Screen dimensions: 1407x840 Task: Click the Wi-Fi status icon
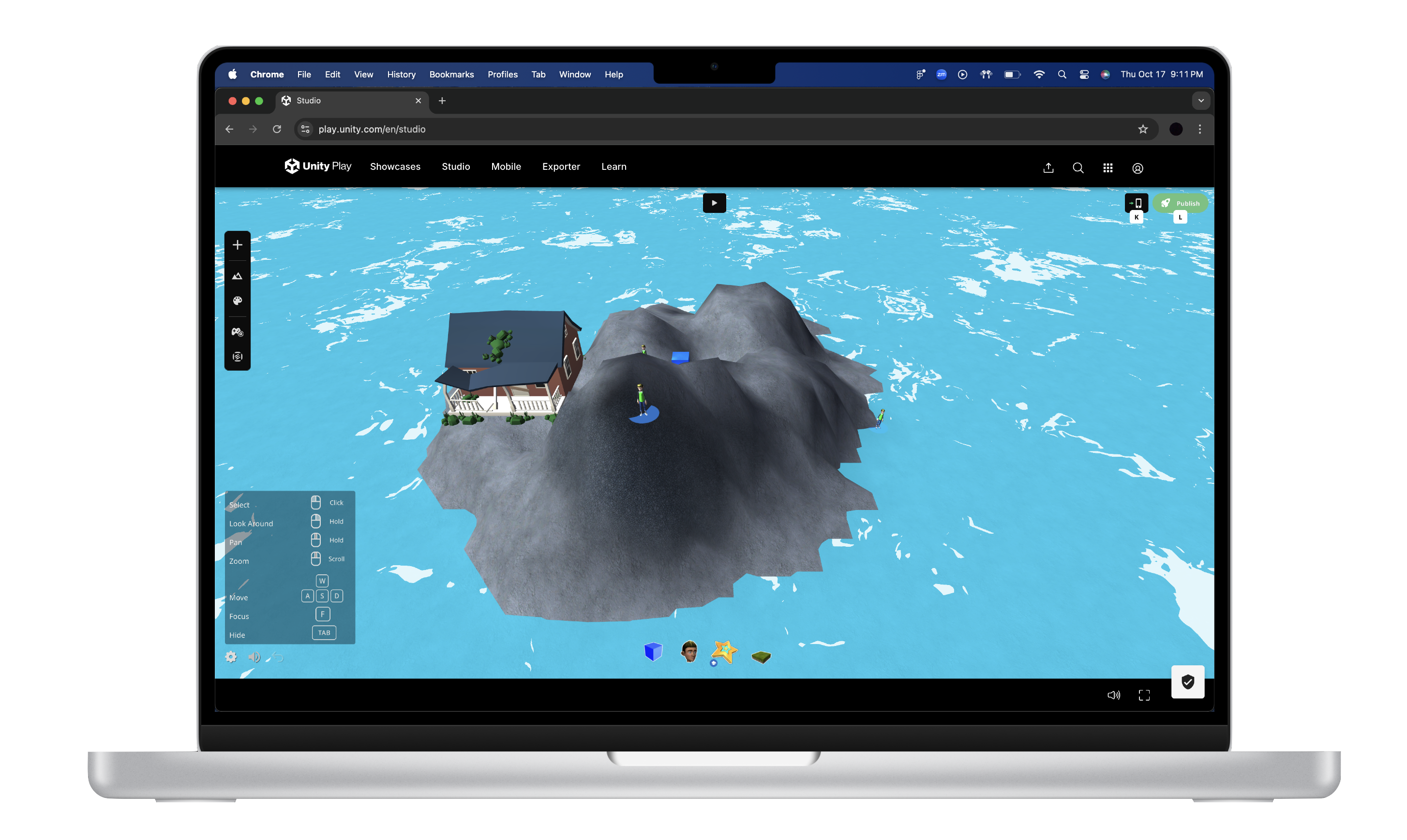coord(1038,74)
